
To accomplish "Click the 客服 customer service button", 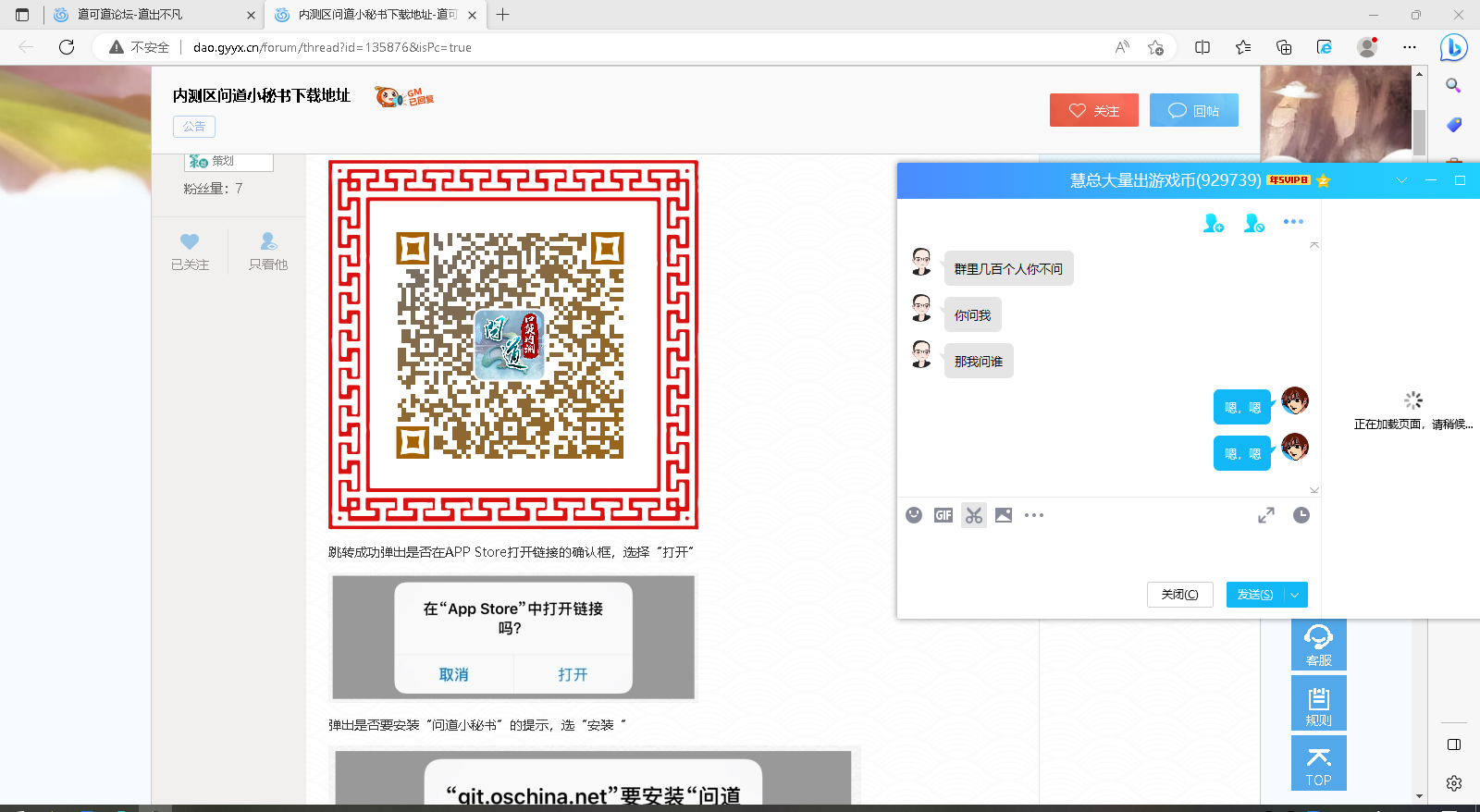I will pyautogui.click(x=1319, y=645).
